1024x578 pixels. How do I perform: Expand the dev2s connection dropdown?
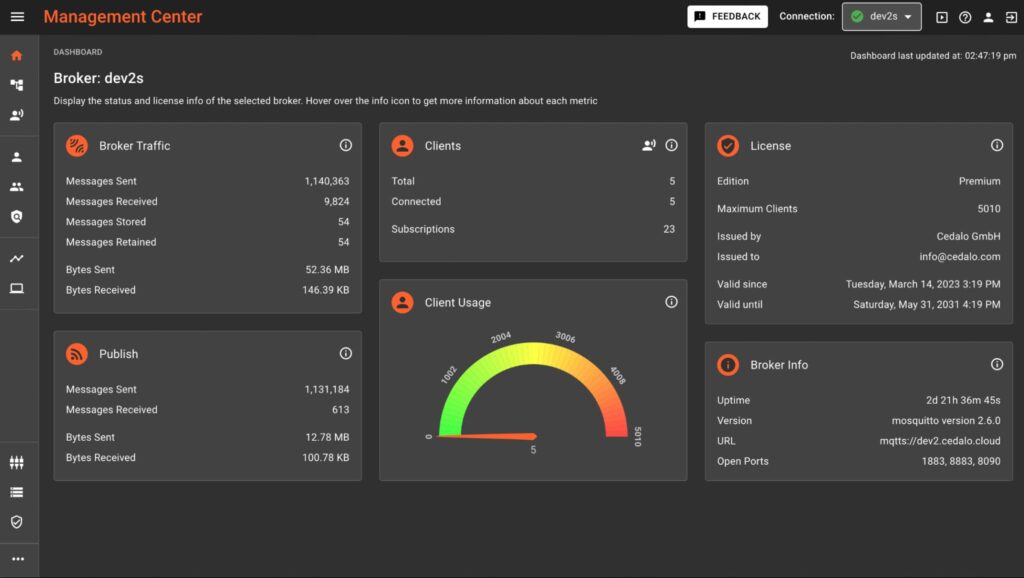click(x=881, y=17)
